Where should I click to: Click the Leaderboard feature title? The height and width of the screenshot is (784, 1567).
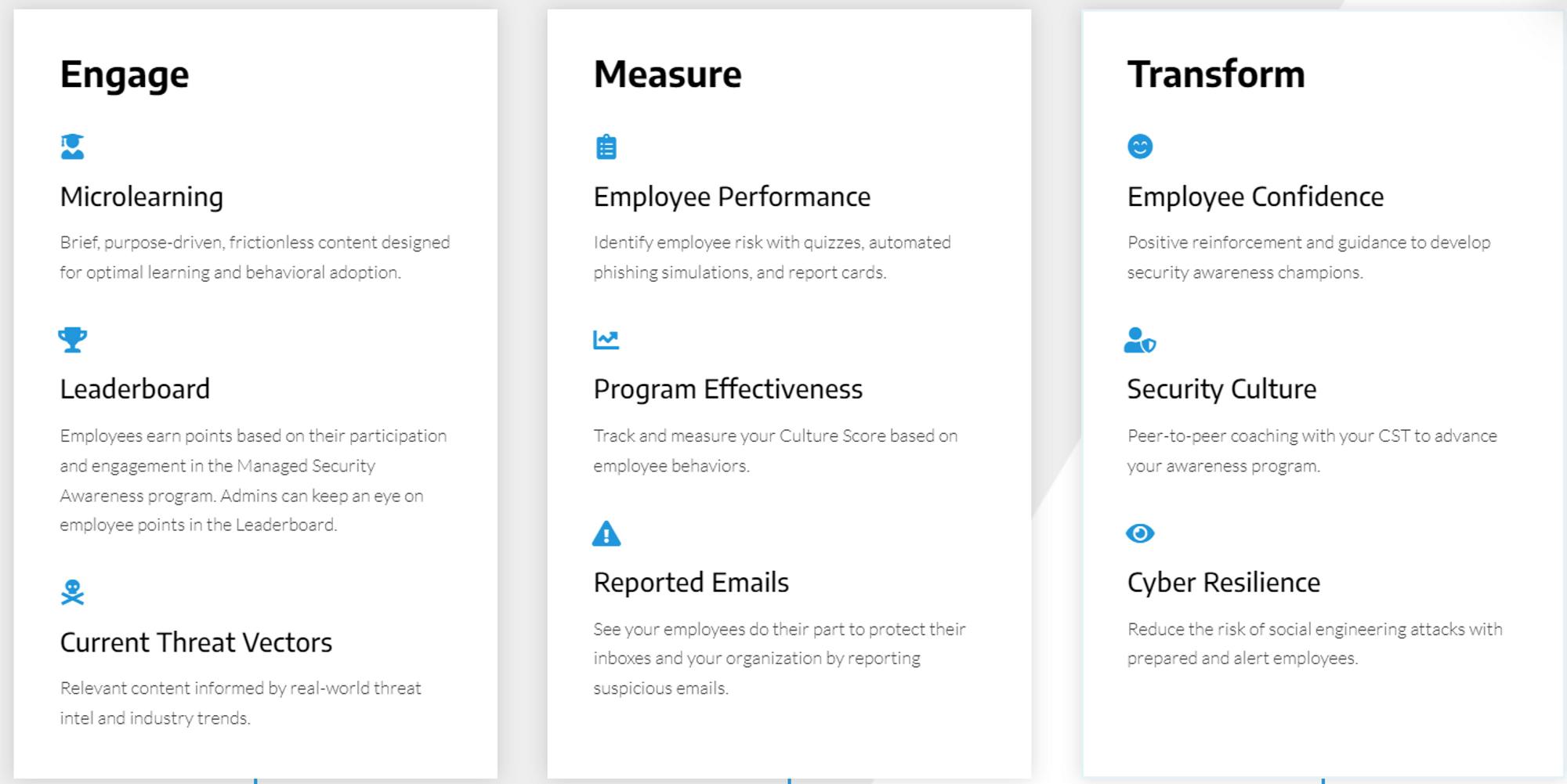tap(135, 389)
